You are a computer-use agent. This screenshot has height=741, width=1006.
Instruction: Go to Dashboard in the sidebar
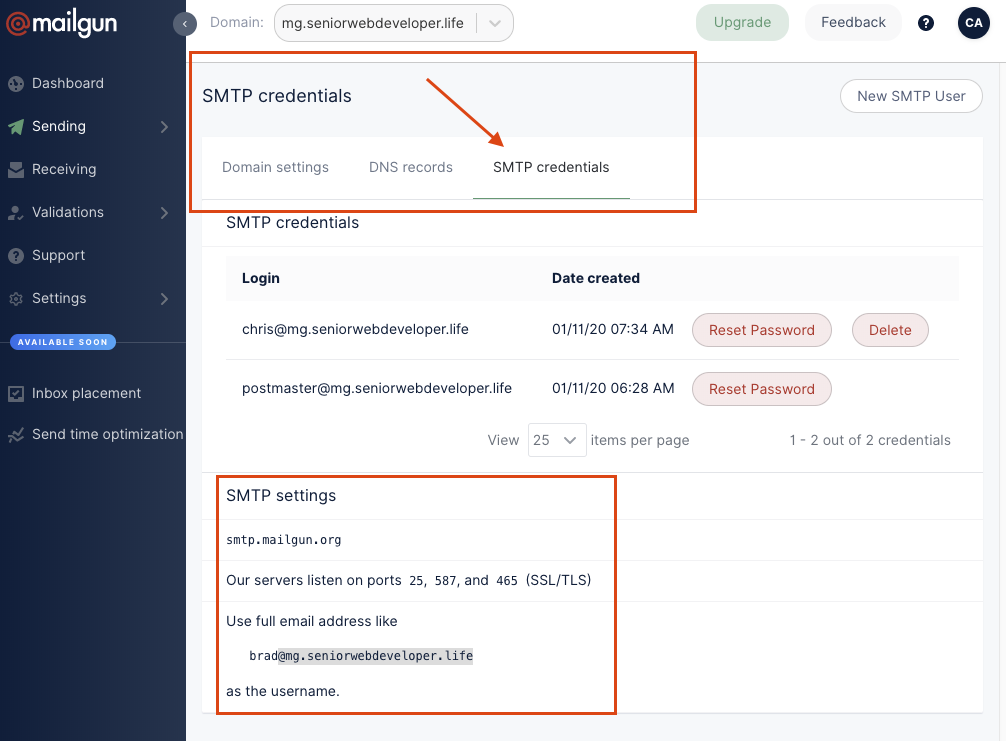(x=67, y=83)
